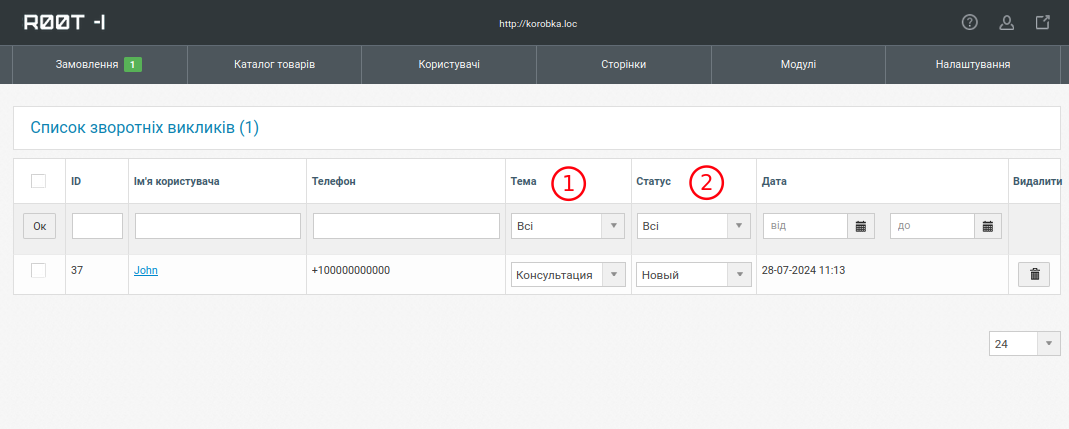This screenshot has width=1069, height=429.
Task: Open the Модулі menu
Action: coord(798,65)
